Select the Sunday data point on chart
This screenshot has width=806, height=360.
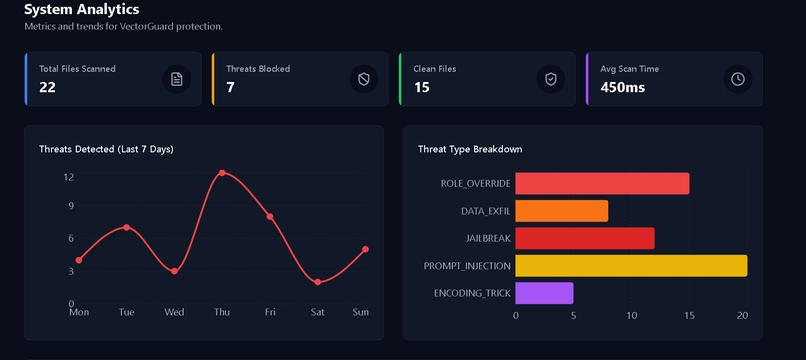365,249
